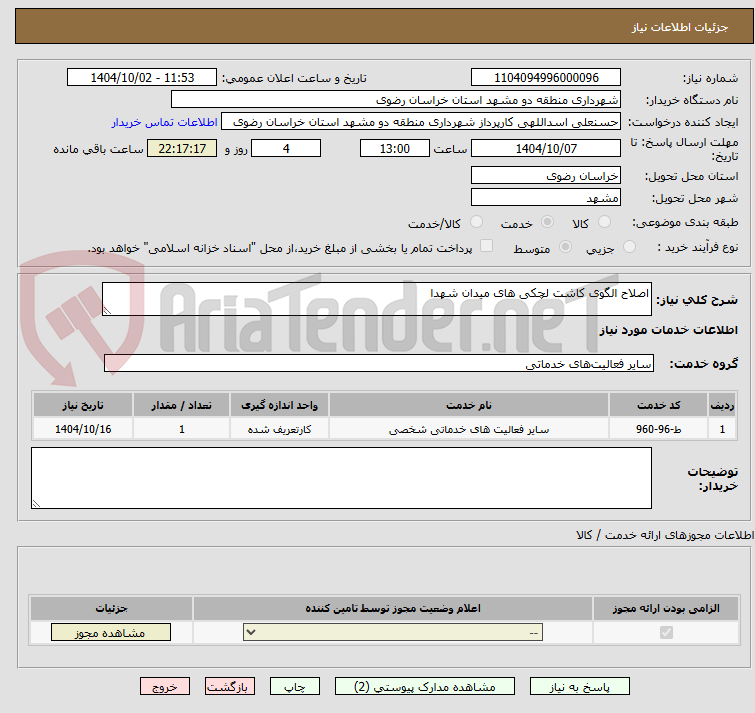Image resolution: width=755 pixels, height=713 pixels.
Task: Toggle الزامی بودن ارائه مجوز checkbox
Action: tap(666, 632)
